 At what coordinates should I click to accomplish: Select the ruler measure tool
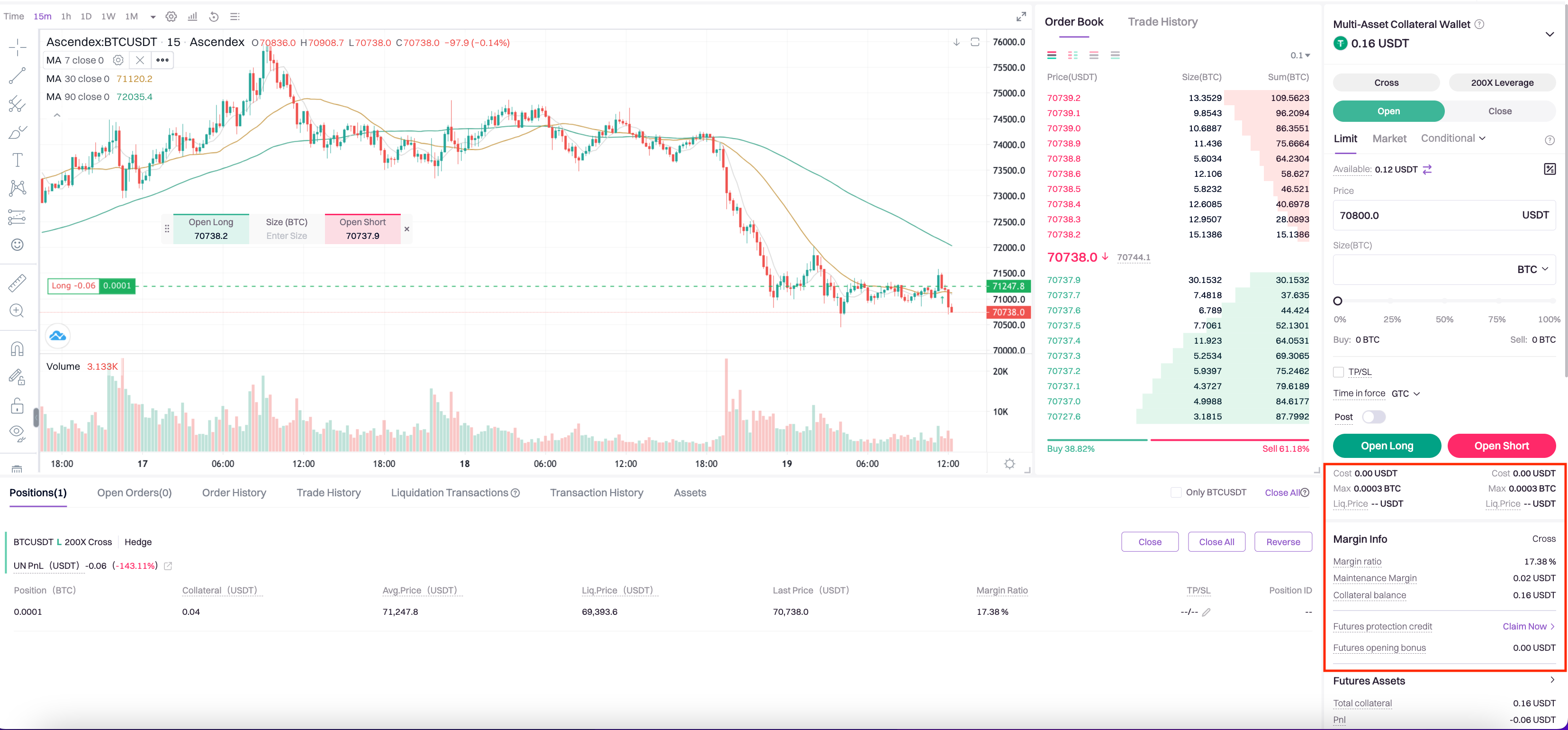click(18, 283)
